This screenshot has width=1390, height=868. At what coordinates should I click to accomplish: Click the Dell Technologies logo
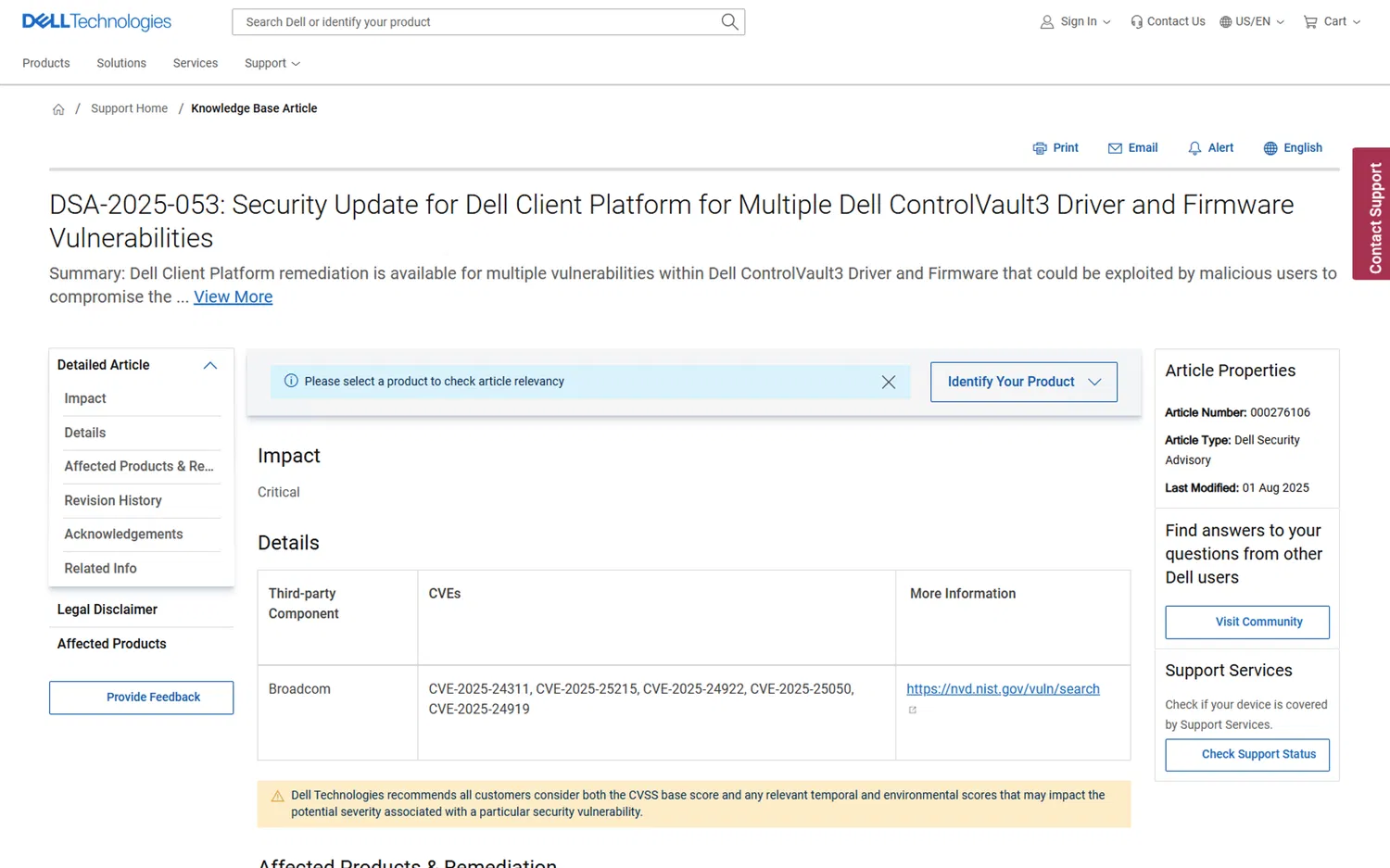(x=96, y=21)
